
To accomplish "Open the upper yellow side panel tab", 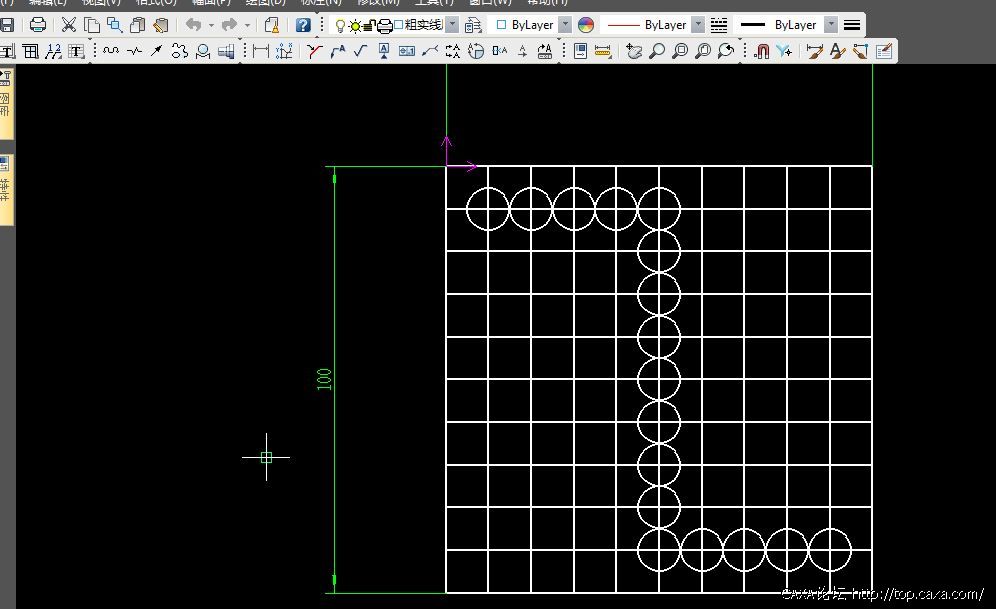I will click(x=6, y=105).
